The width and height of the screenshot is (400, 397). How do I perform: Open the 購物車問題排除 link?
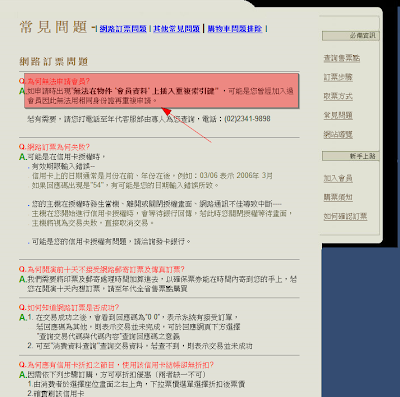point(235,29)
